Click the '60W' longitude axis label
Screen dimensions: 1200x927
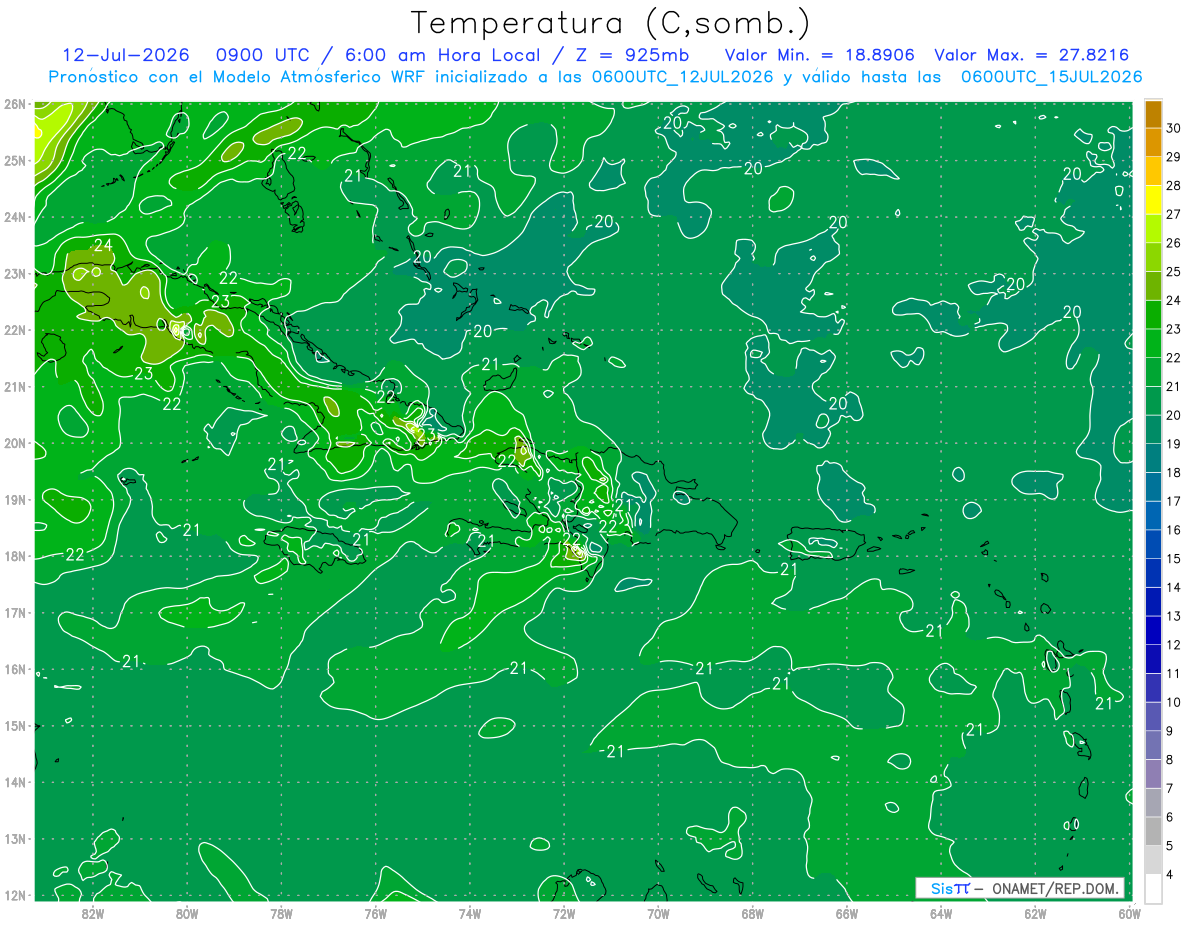pyautogui.click(x=1129, y=914)
